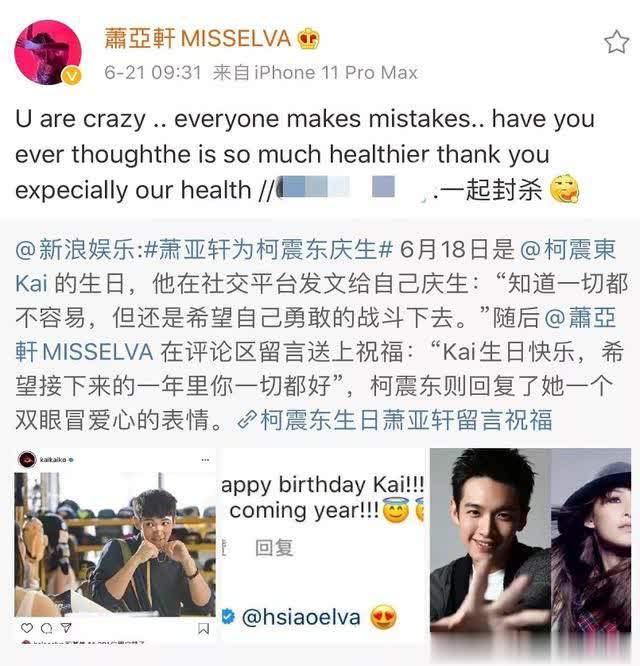The width and height of the screenshot is (640, 666).
Task: Tap the paper-plane share icon under photo
Action: coord(66,628)
